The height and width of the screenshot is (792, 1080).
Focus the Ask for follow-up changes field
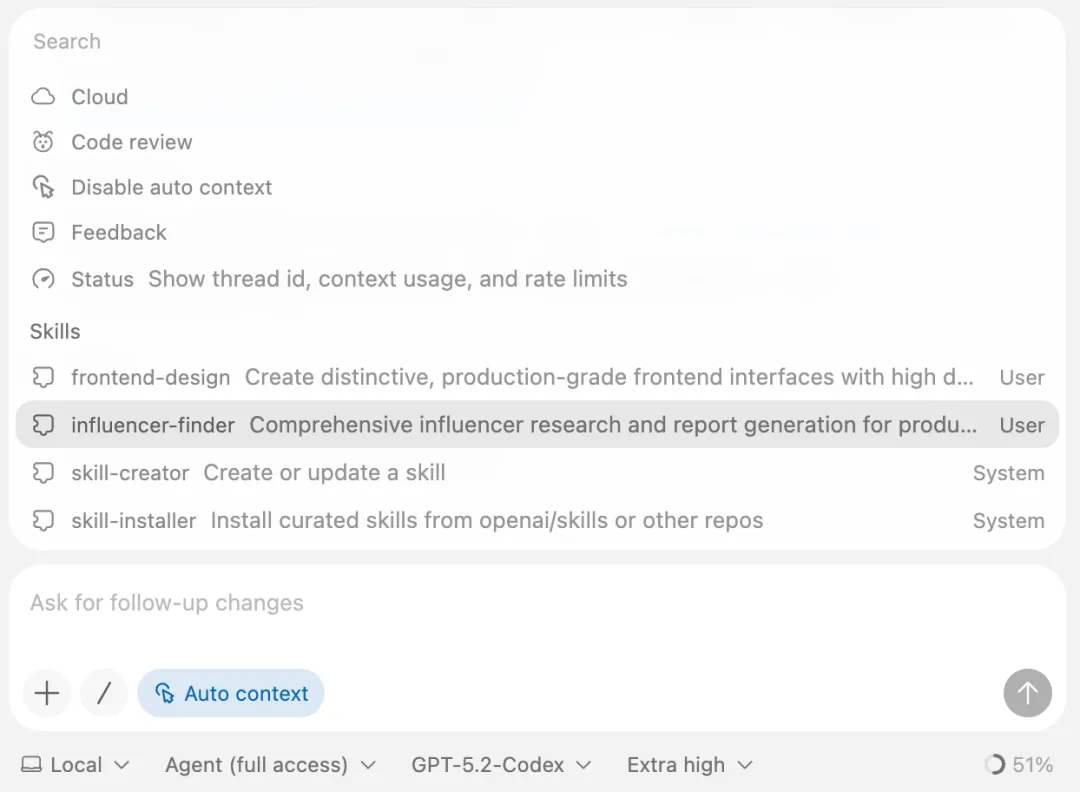[500, 603]
